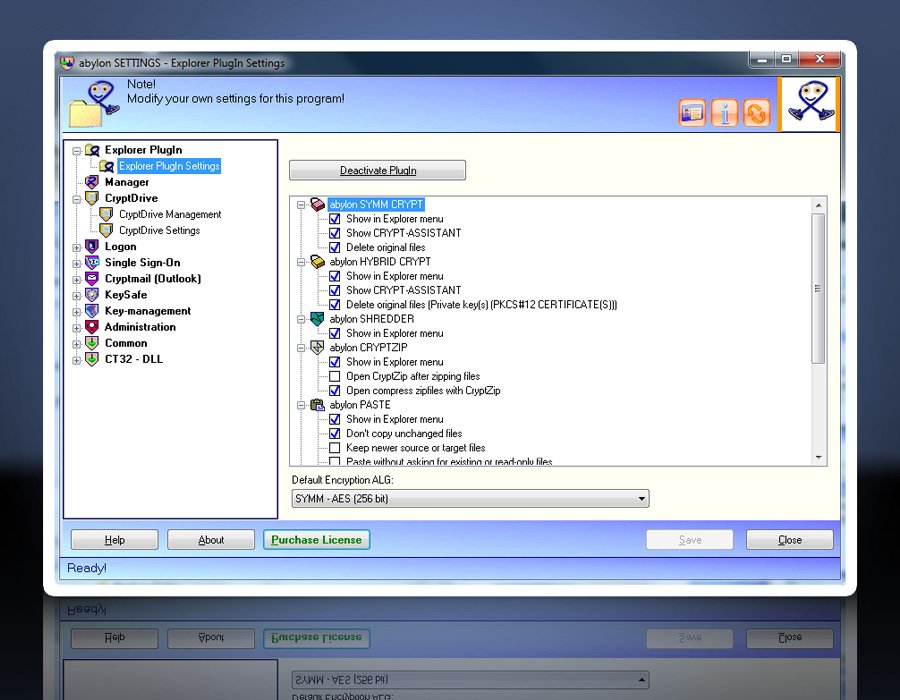Image resolution: width=900 pixels, height=700 pixels.
Task: Collapse the Explorer PlugIn tree node
Action: [x=76, y=151]
